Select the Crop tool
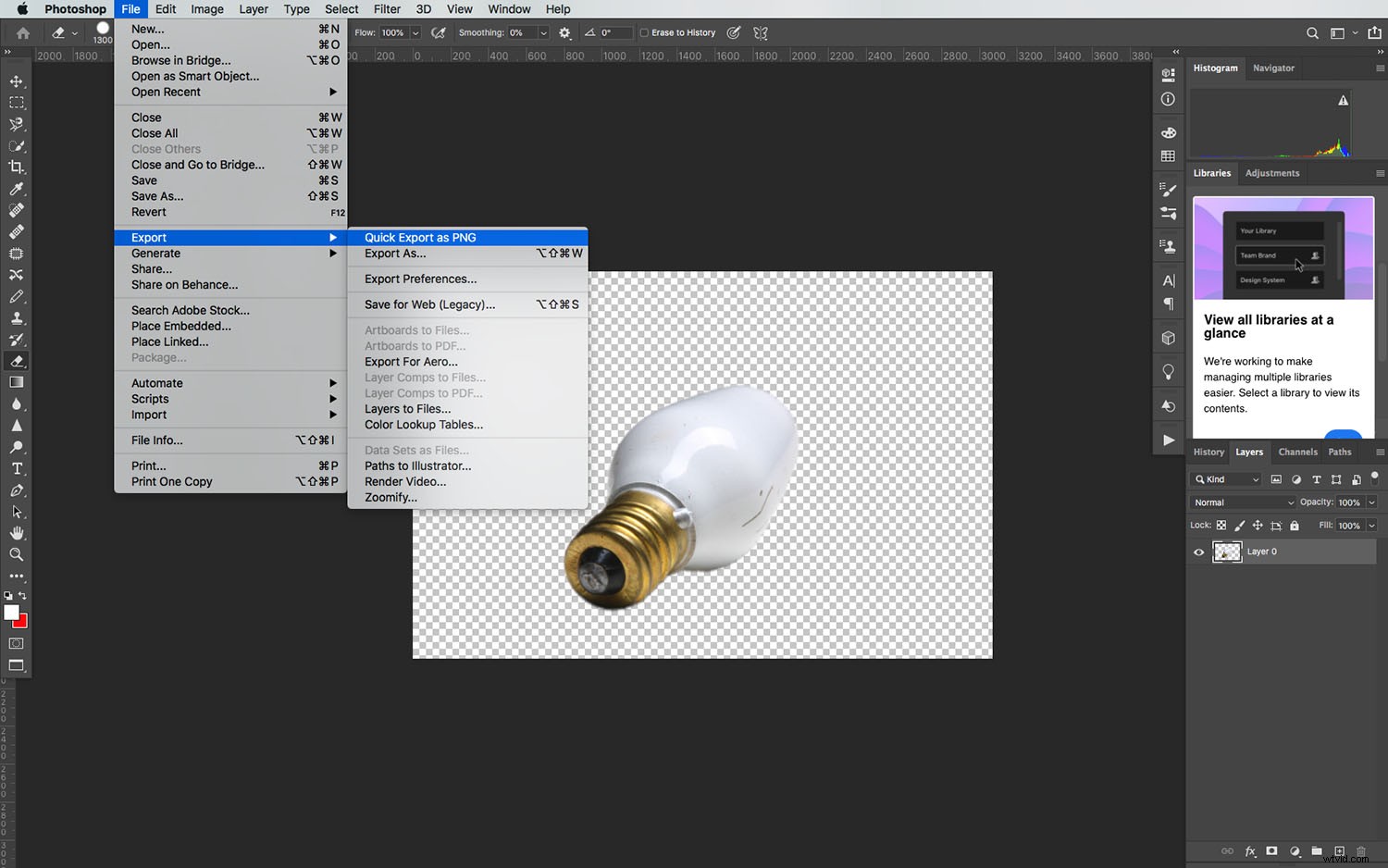This screenshot has width=1388, height=868. tap(17, 167)
